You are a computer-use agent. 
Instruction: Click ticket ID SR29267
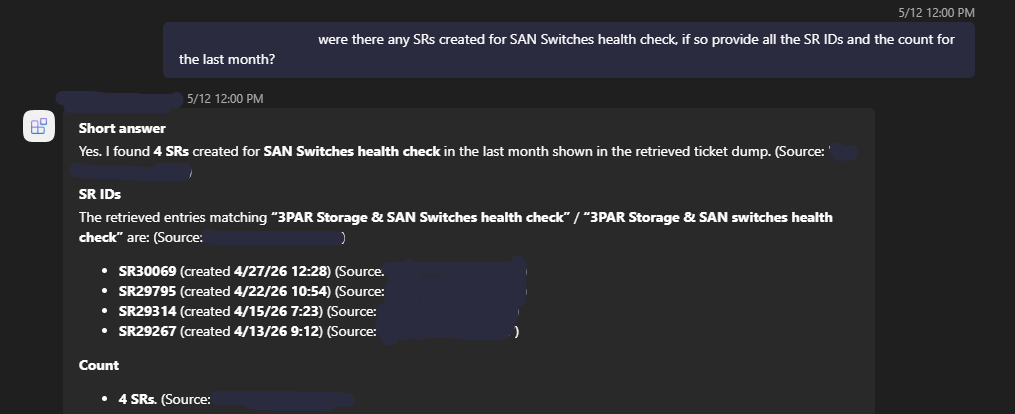tap(148, 331)
